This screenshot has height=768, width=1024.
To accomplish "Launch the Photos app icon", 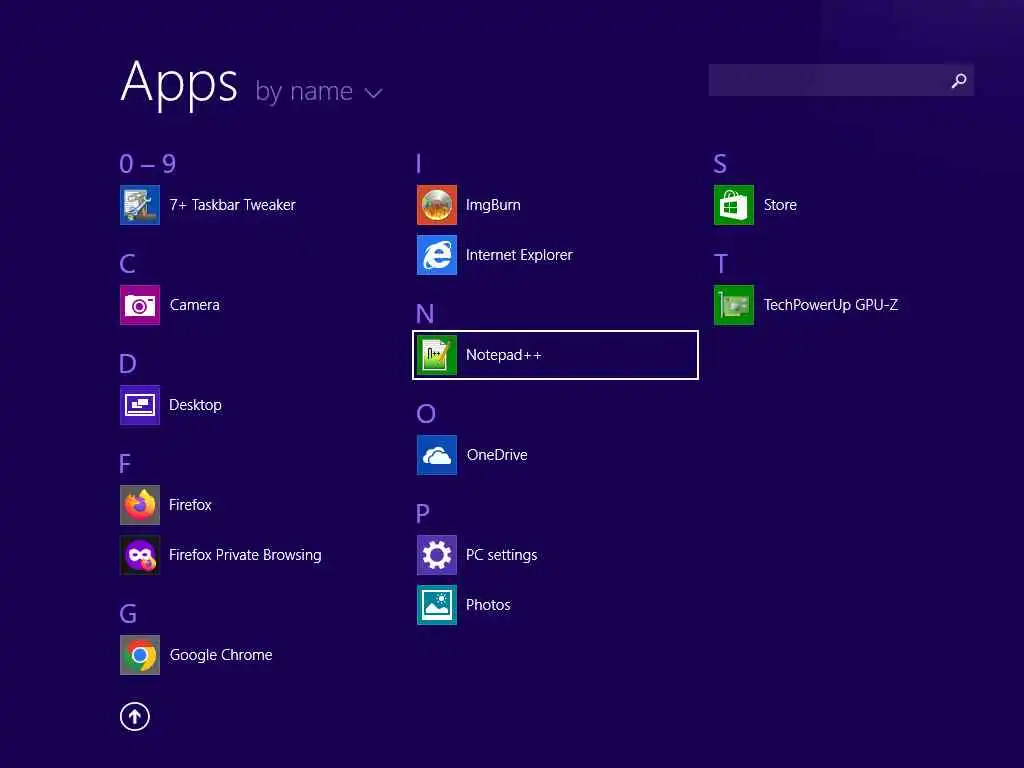I will 437,605.
